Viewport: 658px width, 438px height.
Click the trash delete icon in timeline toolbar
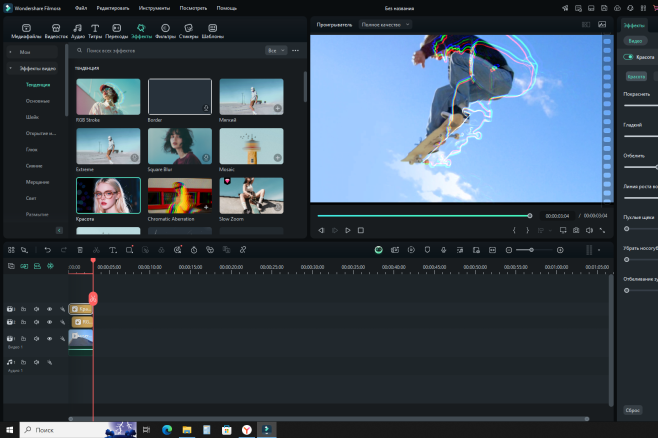point(80,250)
